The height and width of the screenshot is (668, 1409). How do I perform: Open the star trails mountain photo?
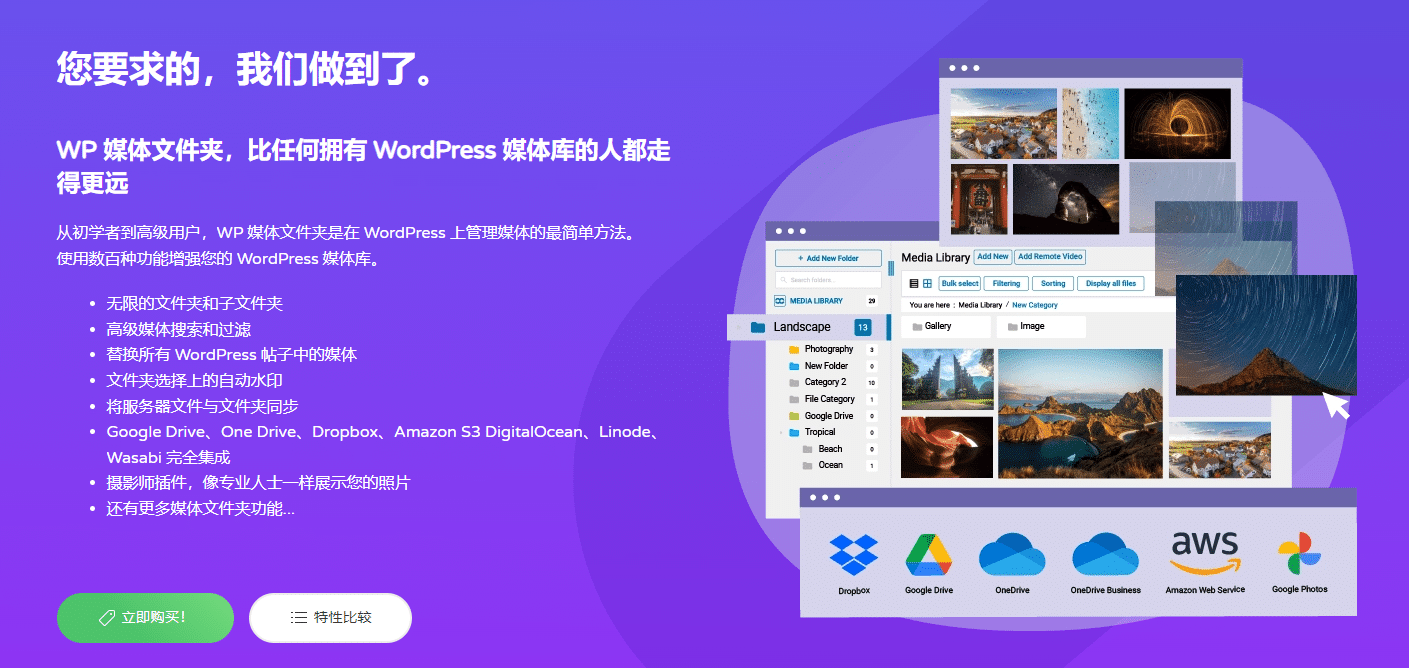[1266, 335]
